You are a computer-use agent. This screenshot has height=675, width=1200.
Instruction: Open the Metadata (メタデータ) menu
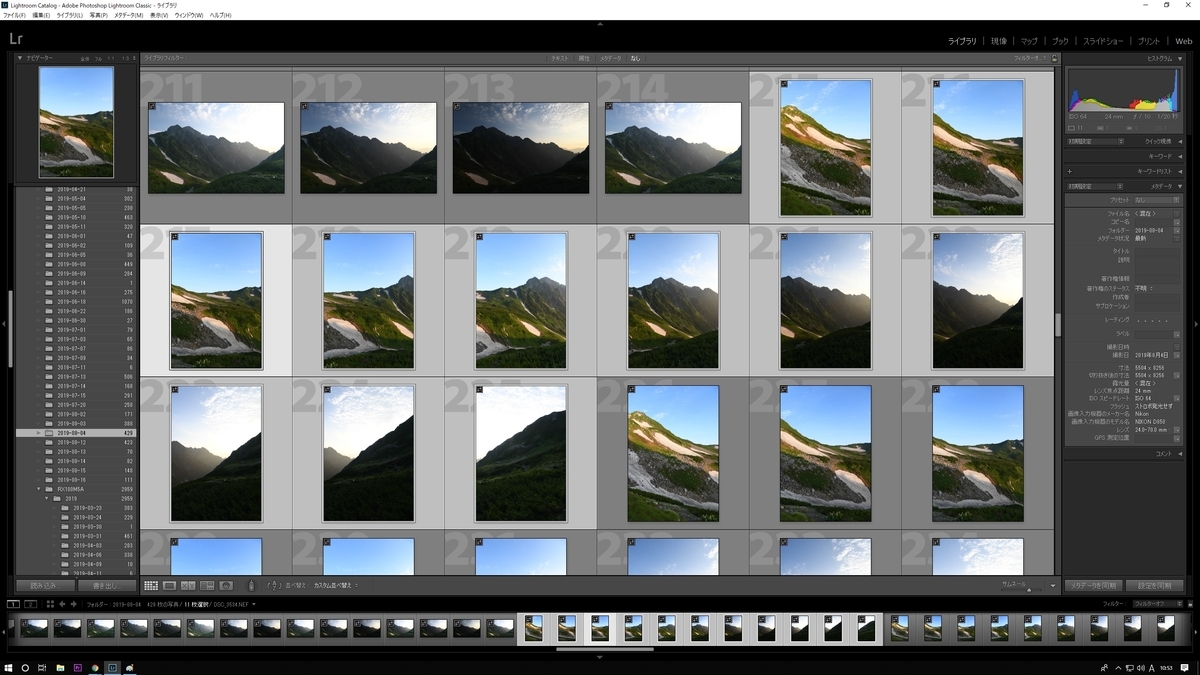[x=128, y=16]
